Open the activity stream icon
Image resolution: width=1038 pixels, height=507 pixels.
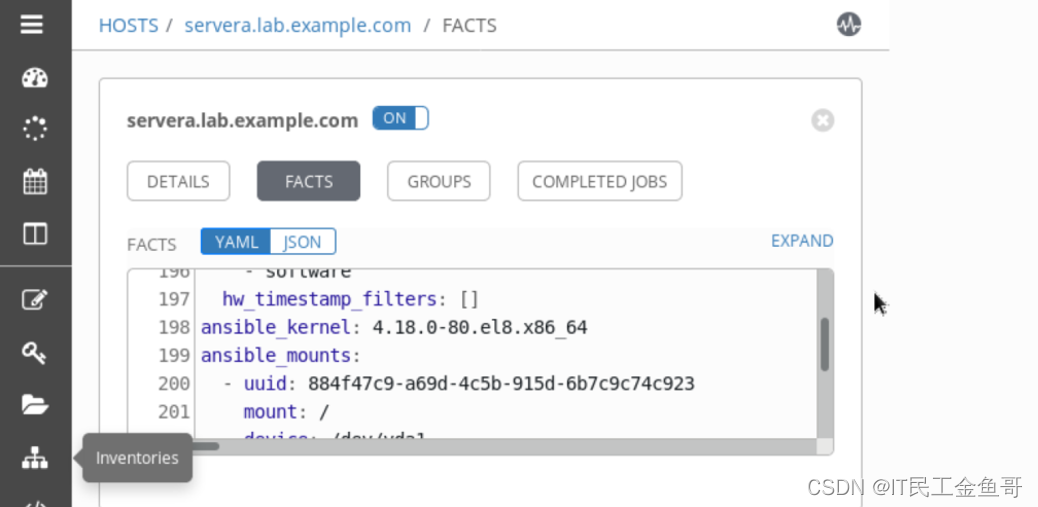pos(849,24)
